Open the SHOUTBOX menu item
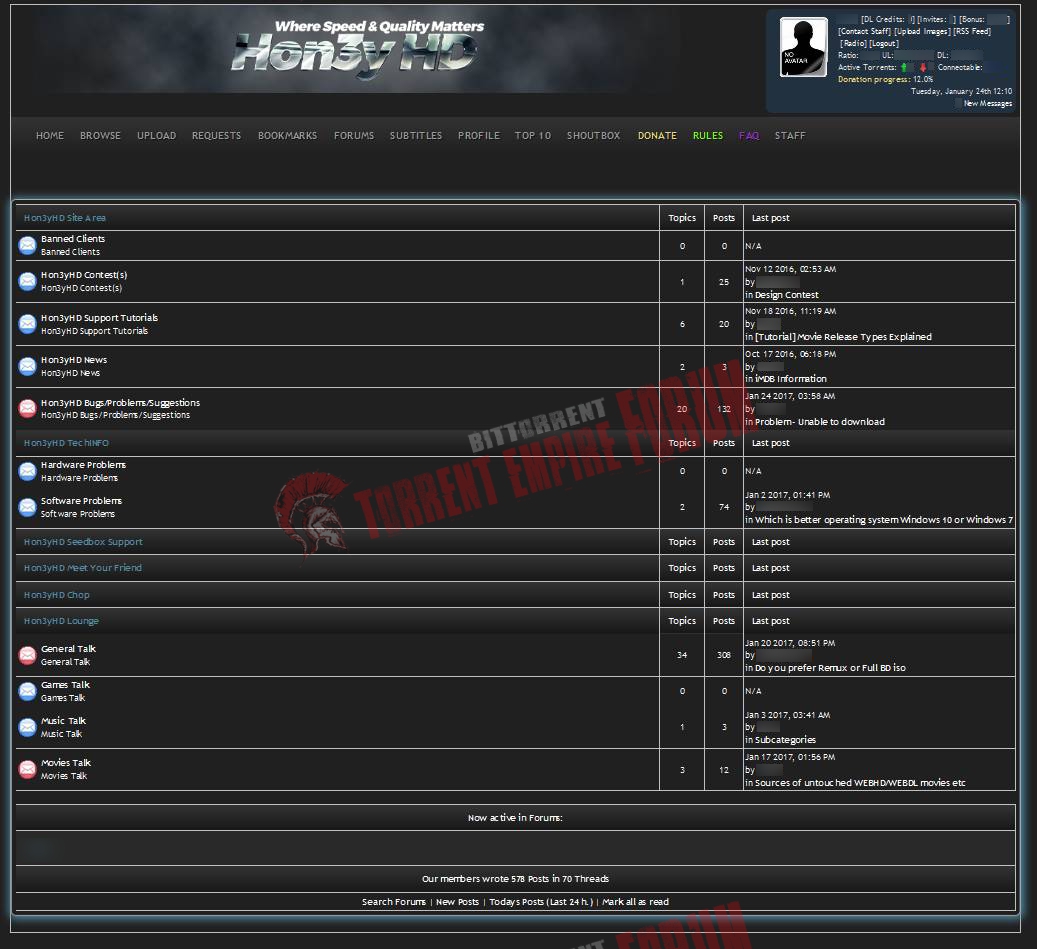Screen dimensions: 1037x949 pos(594,136)
